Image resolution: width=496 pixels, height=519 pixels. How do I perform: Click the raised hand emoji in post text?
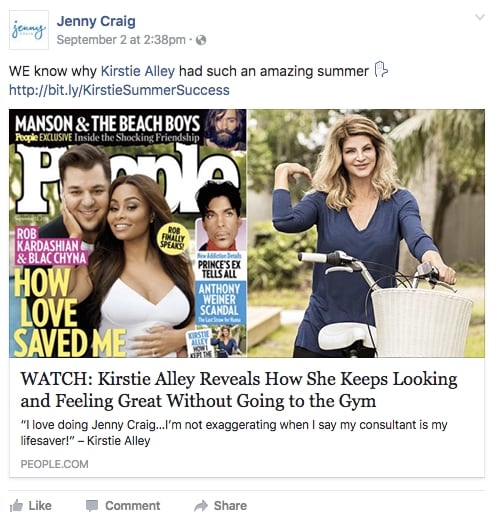pos(381,70)
